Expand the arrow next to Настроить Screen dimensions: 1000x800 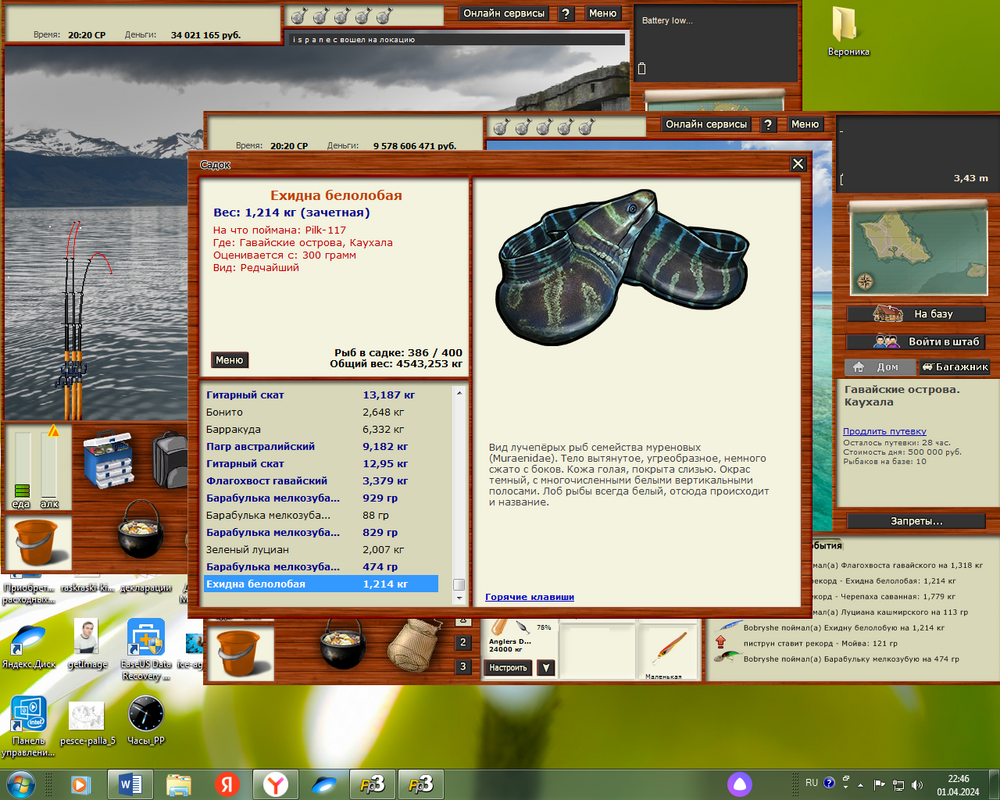tap(545, 668)
